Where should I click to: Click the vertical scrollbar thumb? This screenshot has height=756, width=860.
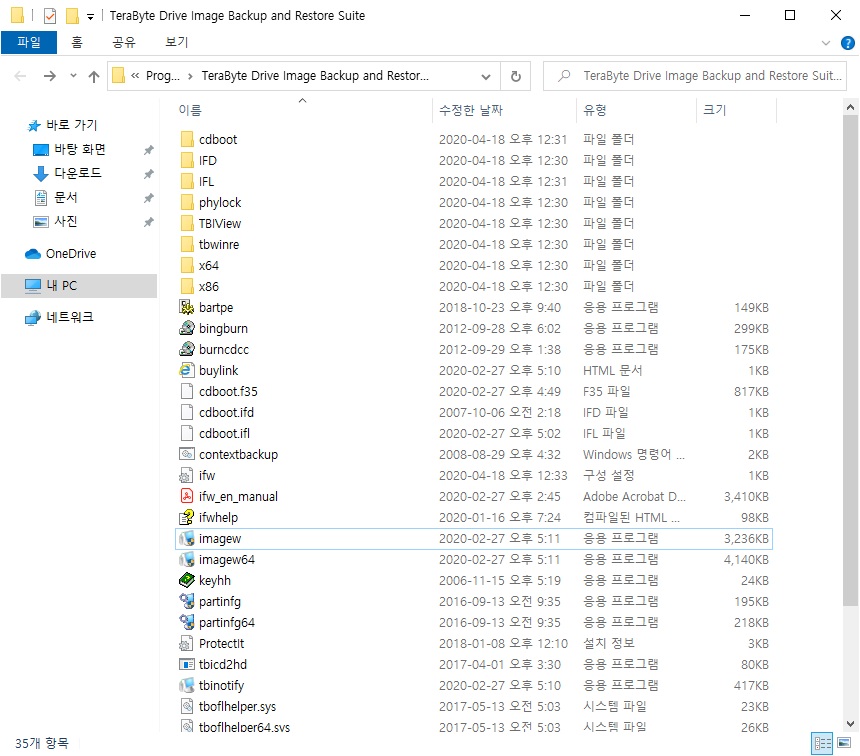(x=850, y=360)
